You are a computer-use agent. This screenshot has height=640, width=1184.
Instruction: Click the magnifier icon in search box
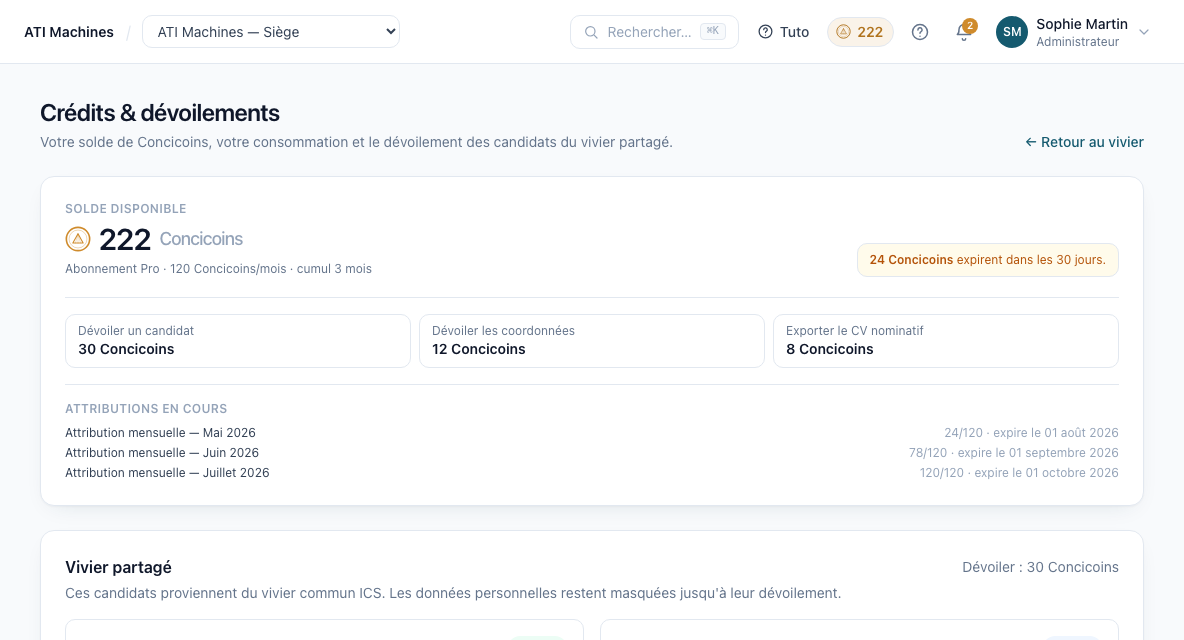591,32
